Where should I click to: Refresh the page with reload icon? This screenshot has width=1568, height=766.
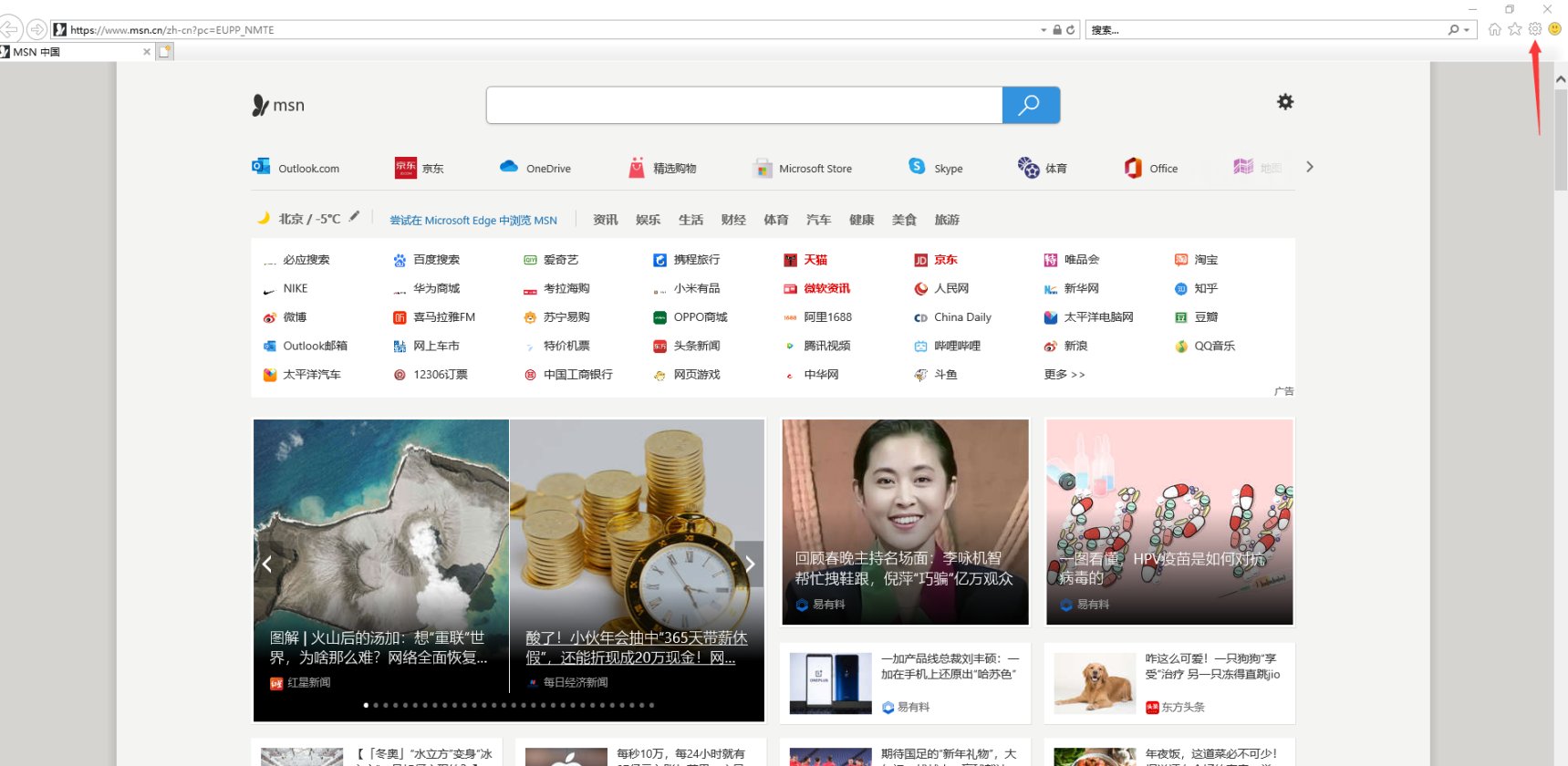(1071, 30)
